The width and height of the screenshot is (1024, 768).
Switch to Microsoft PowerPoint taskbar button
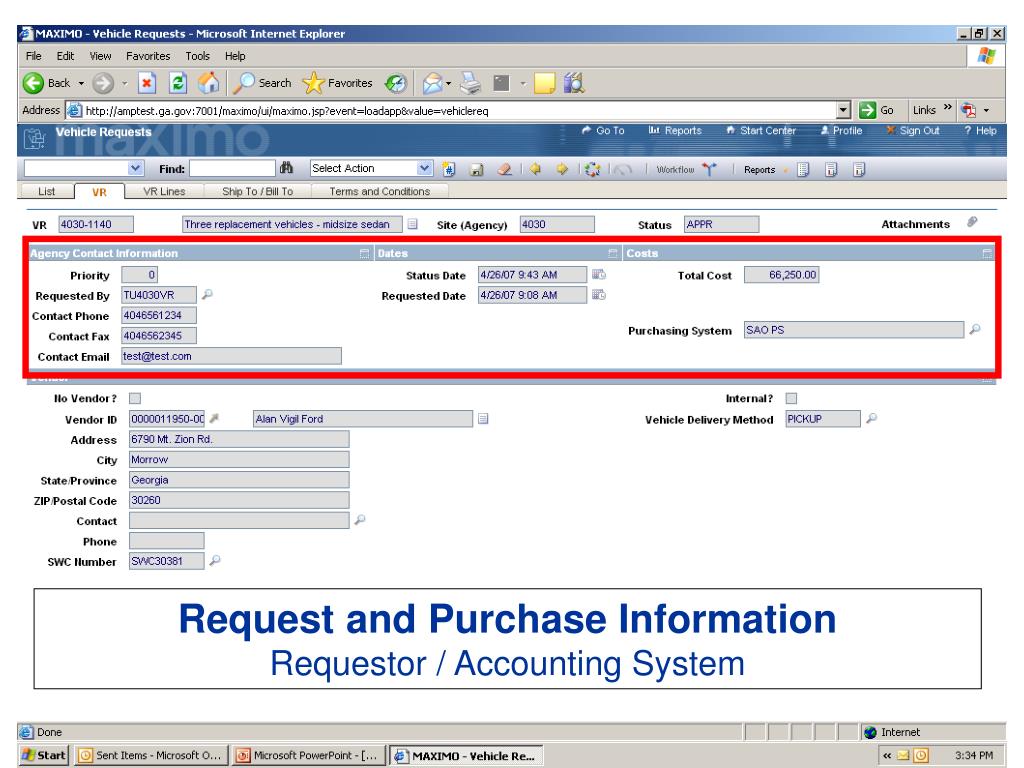click(309, 756)
